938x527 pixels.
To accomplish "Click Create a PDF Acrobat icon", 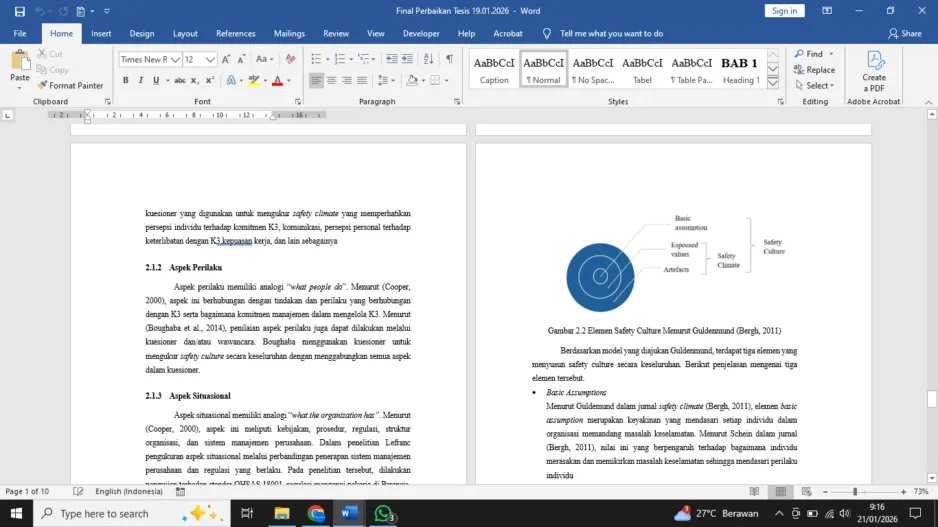I will (873, 71).
